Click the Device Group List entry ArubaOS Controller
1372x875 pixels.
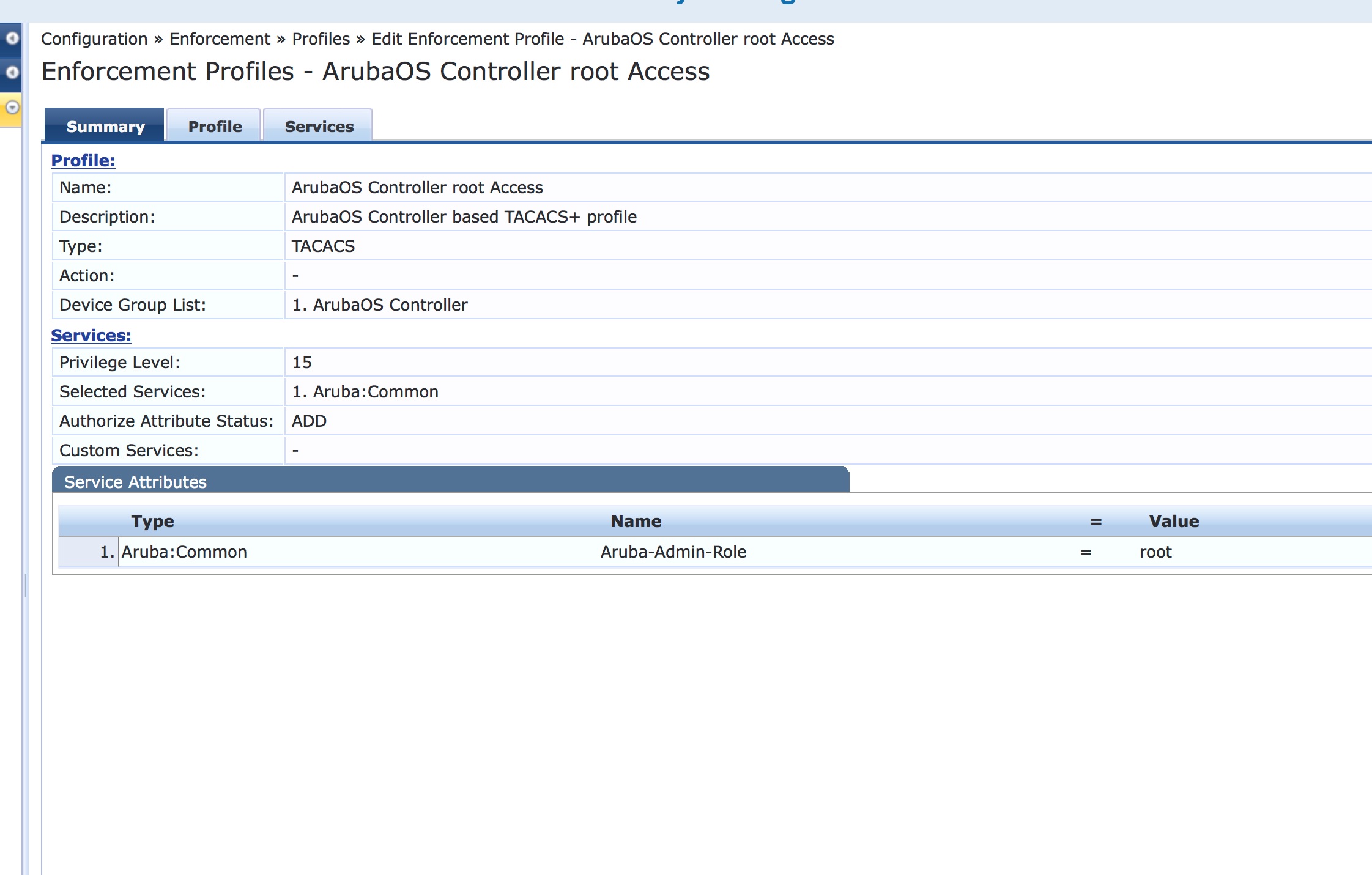click(379, 304)
